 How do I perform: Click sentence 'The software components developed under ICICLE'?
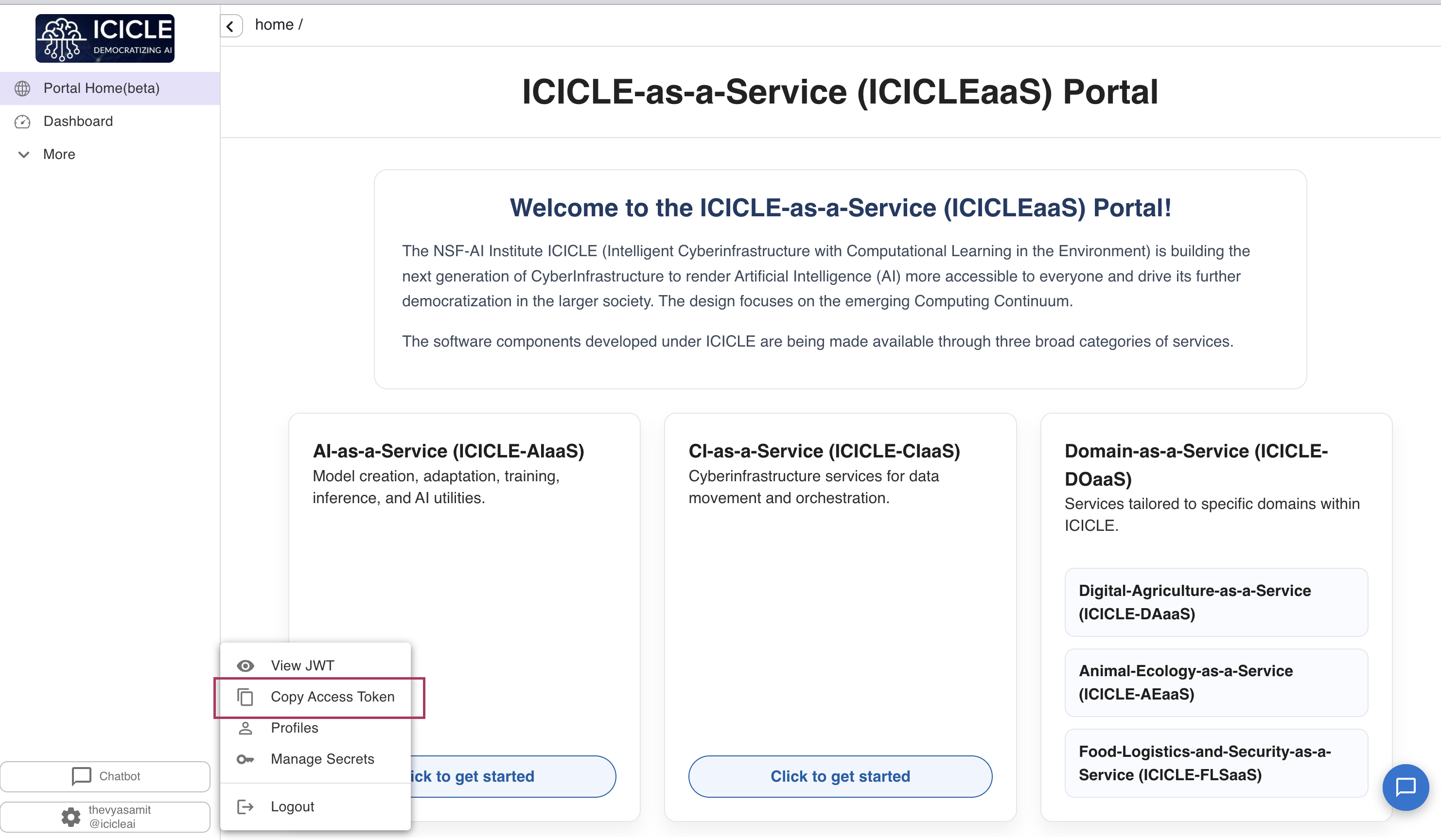click(x=817, y=341)
